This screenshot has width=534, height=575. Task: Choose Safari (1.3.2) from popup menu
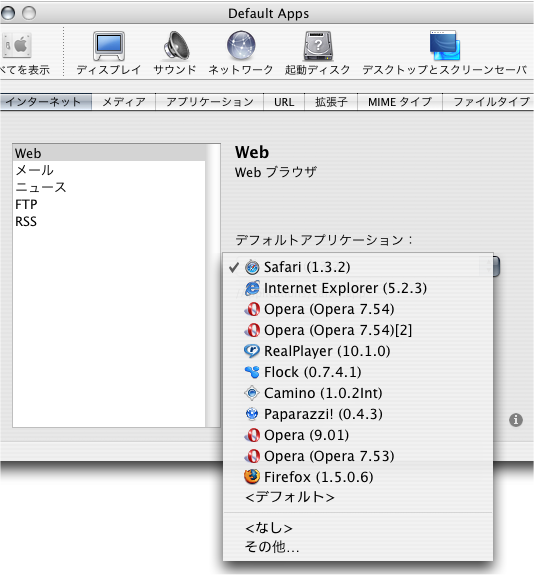[358, 267]
